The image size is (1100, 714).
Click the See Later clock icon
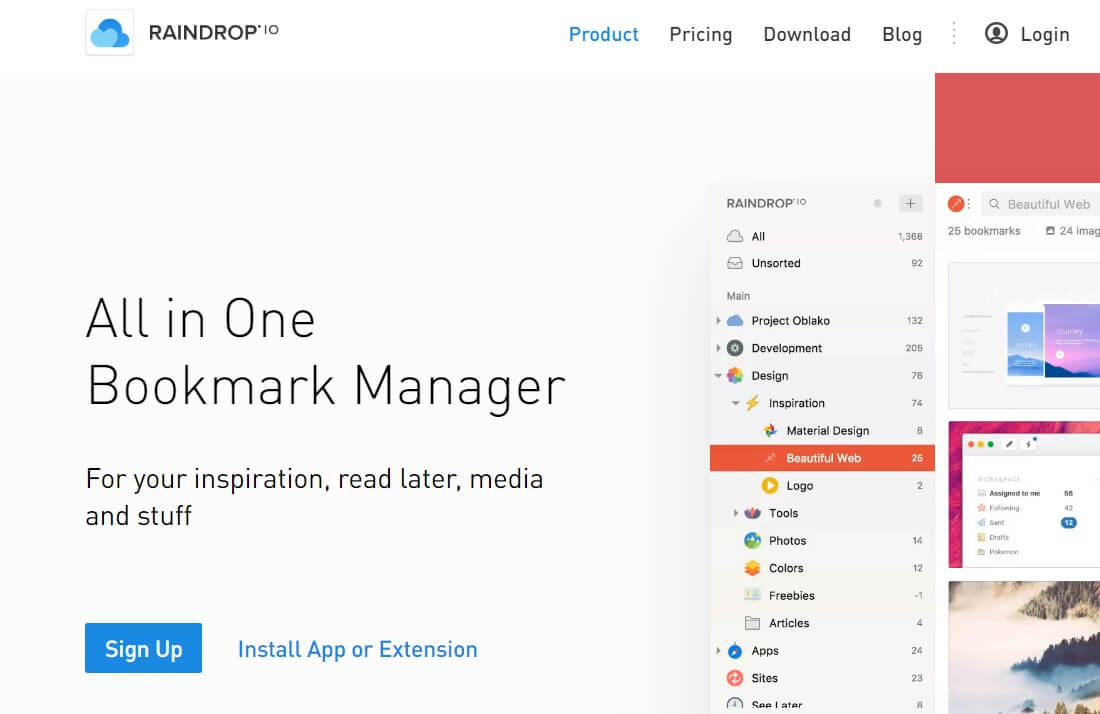[735, 705]
